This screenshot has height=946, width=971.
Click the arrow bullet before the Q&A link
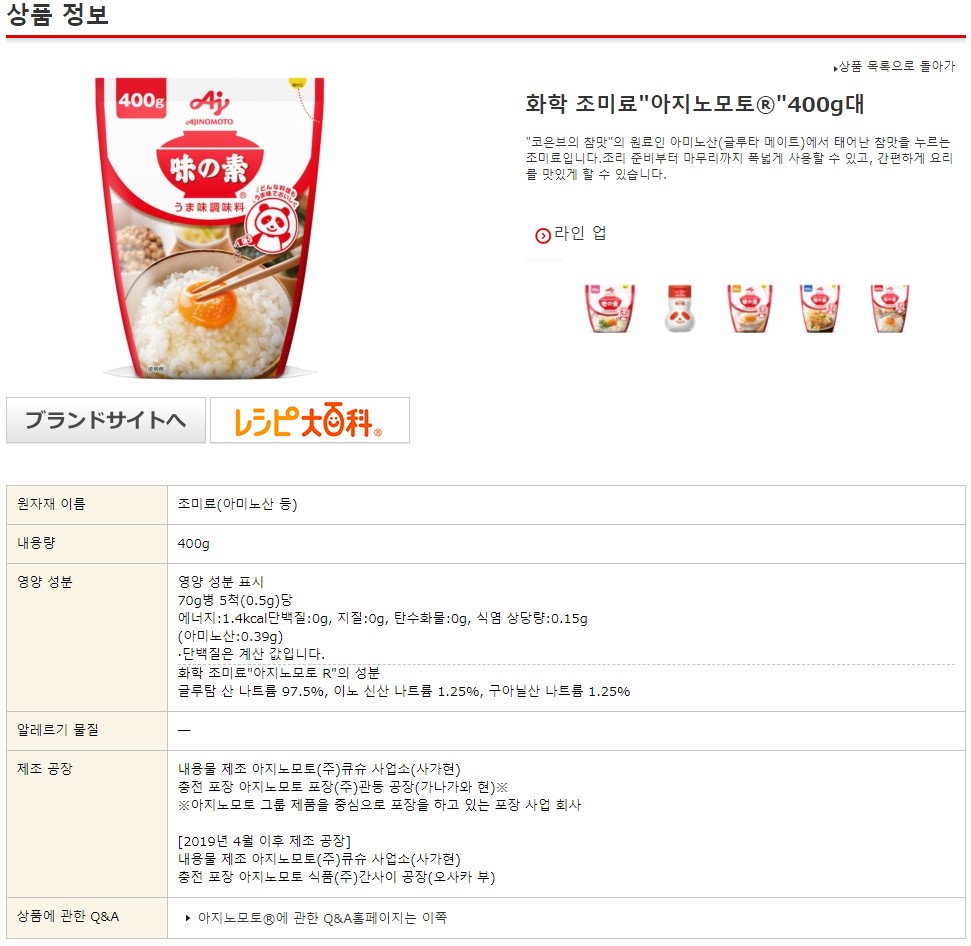pyautogui.click(x=188, y=918)
